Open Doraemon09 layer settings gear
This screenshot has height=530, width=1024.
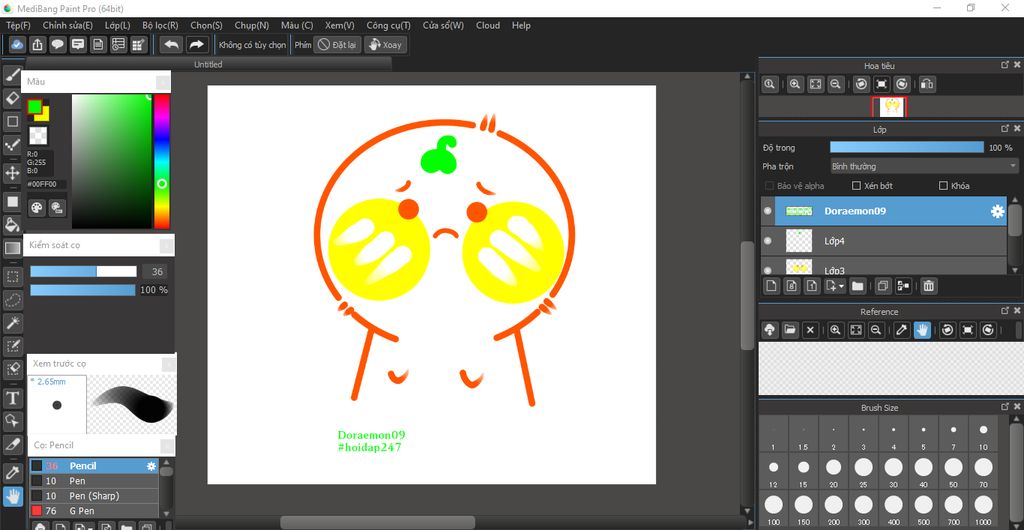[997, 211]
